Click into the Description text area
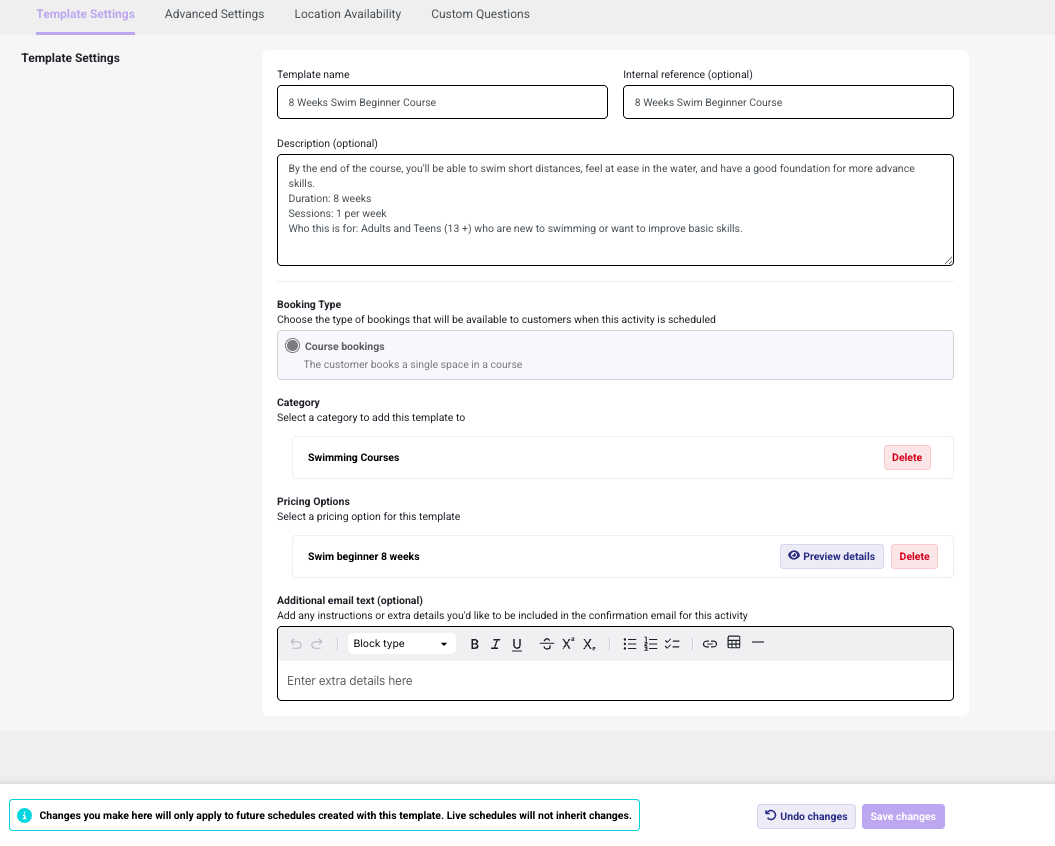 click(x=615, y=210)
